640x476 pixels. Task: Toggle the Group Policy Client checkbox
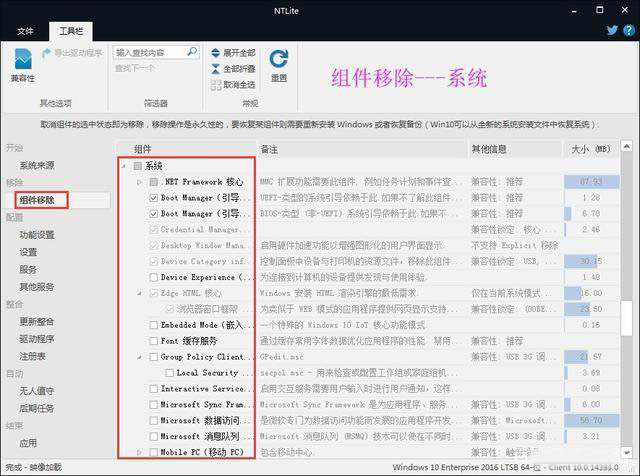click(153, 357)
